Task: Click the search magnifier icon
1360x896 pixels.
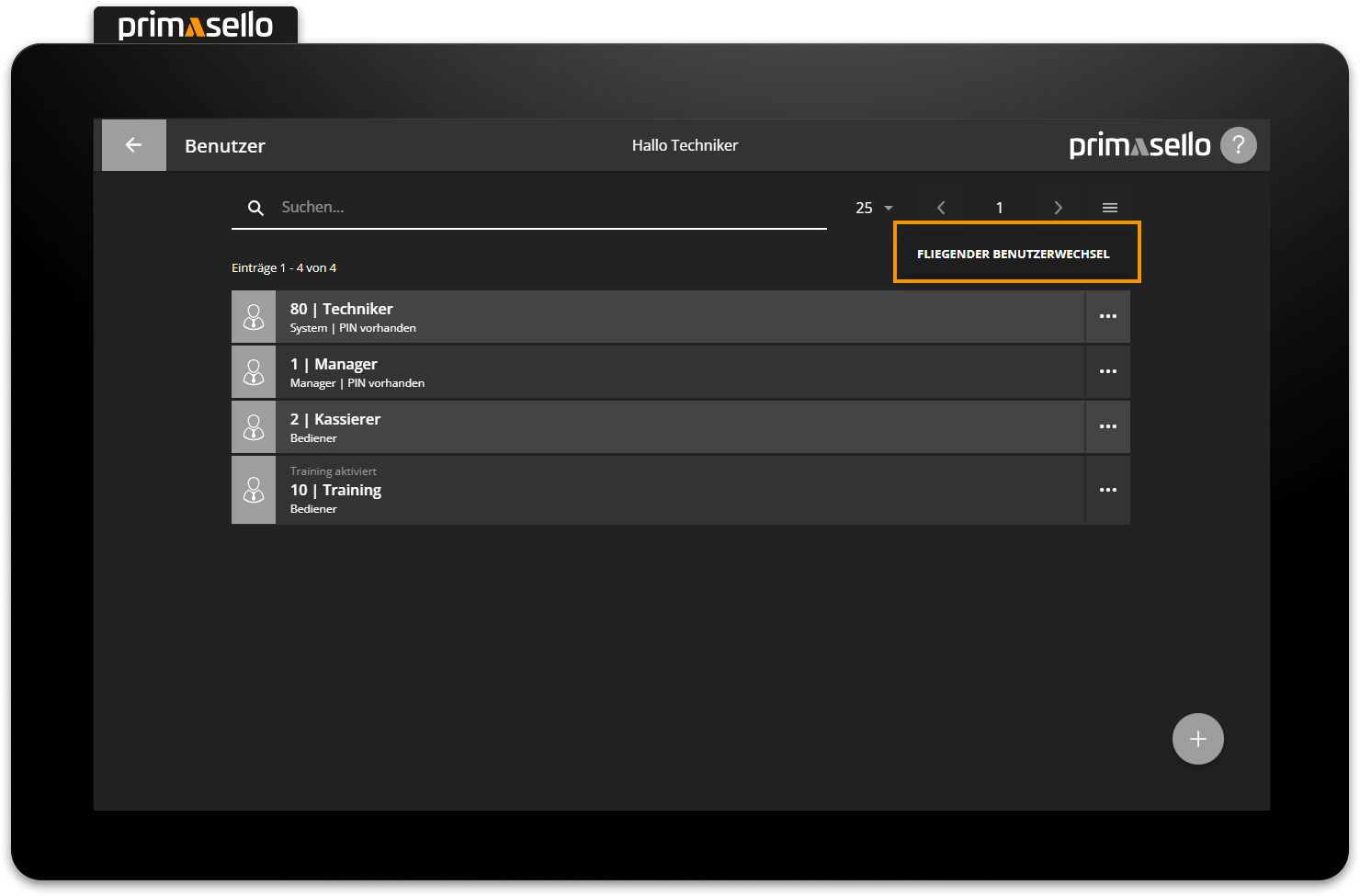Action: [x=255, y=208]
